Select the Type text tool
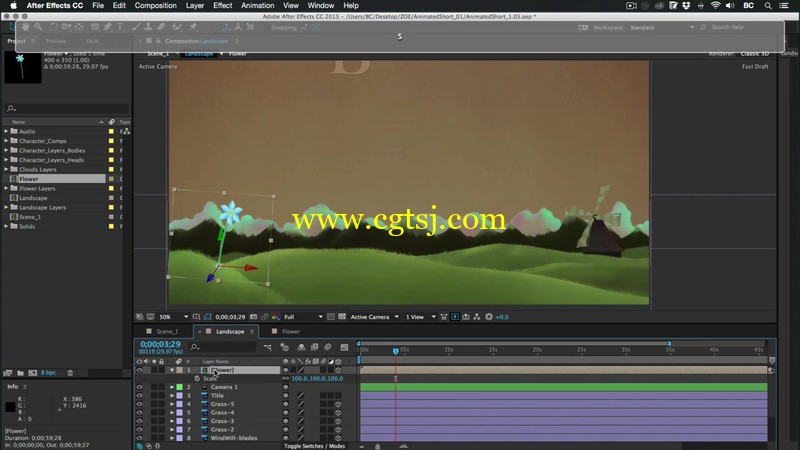800x450 pixels. 120,27
